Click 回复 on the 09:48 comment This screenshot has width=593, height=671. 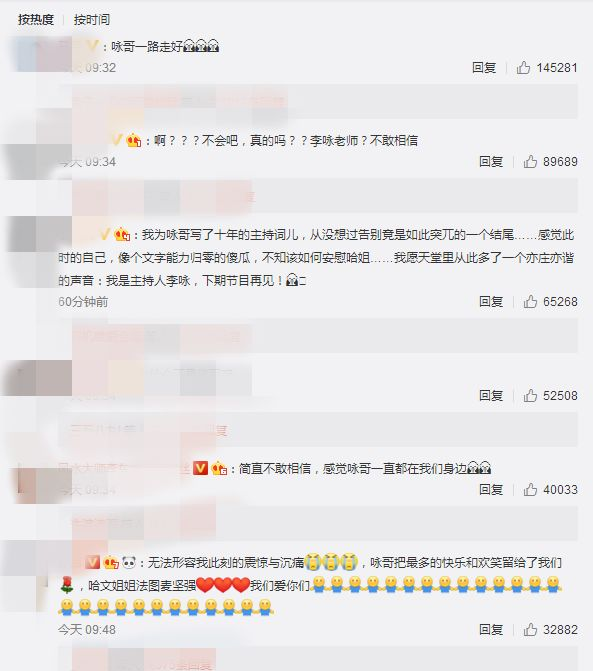(x=491, y=629)
